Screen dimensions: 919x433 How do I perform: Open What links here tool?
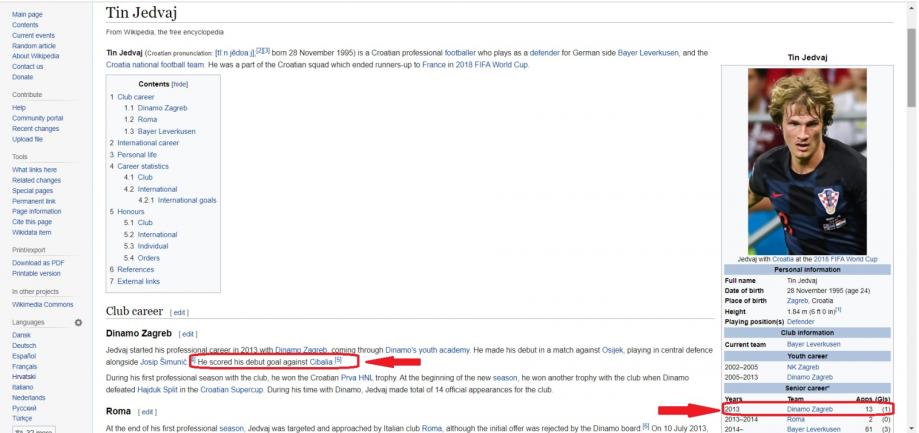point(35,170)
